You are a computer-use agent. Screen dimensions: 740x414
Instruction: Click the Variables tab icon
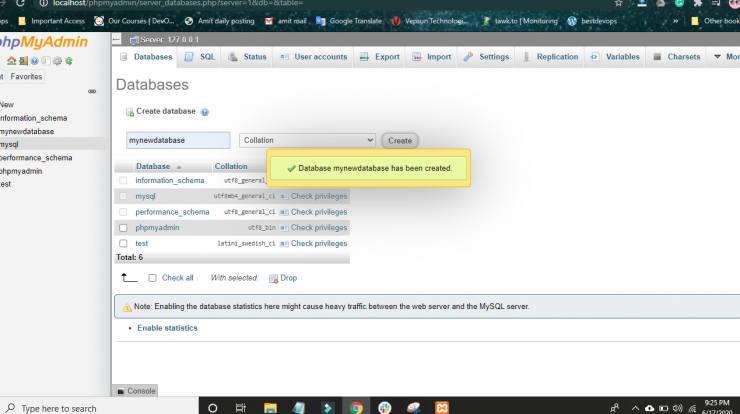coord(595,57)
